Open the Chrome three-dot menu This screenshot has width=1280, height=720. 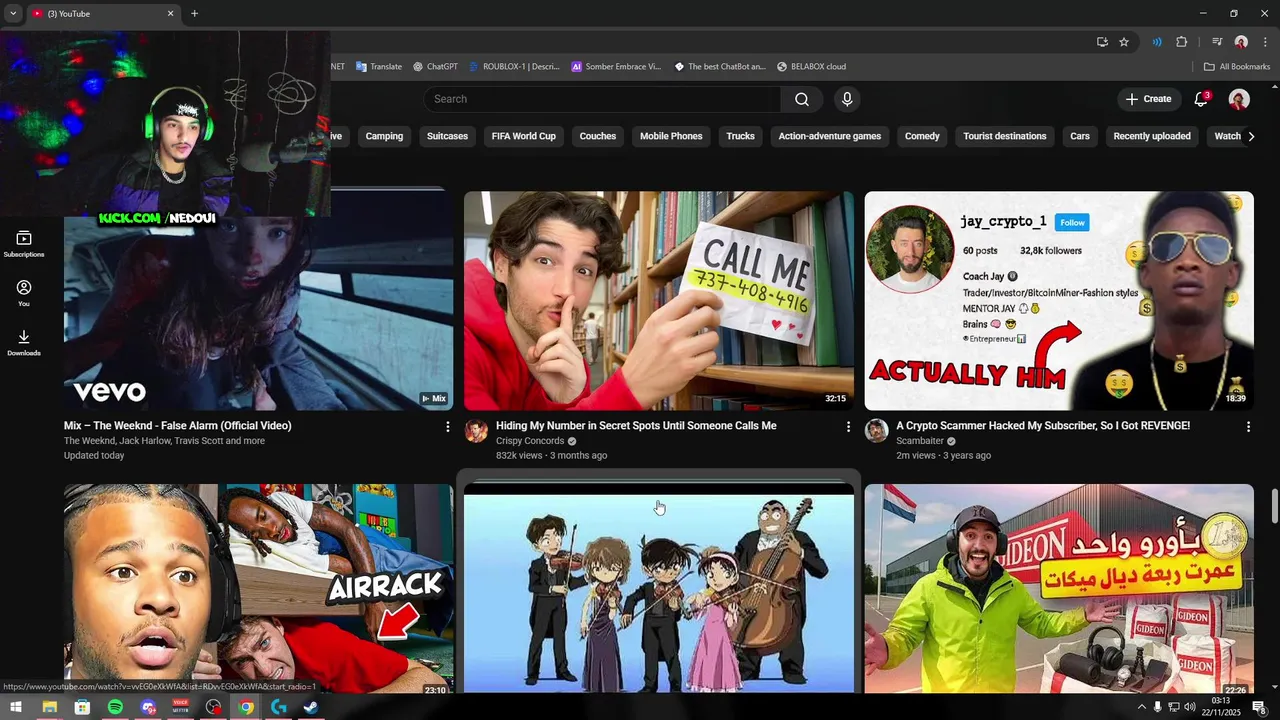pos(1264,42)
